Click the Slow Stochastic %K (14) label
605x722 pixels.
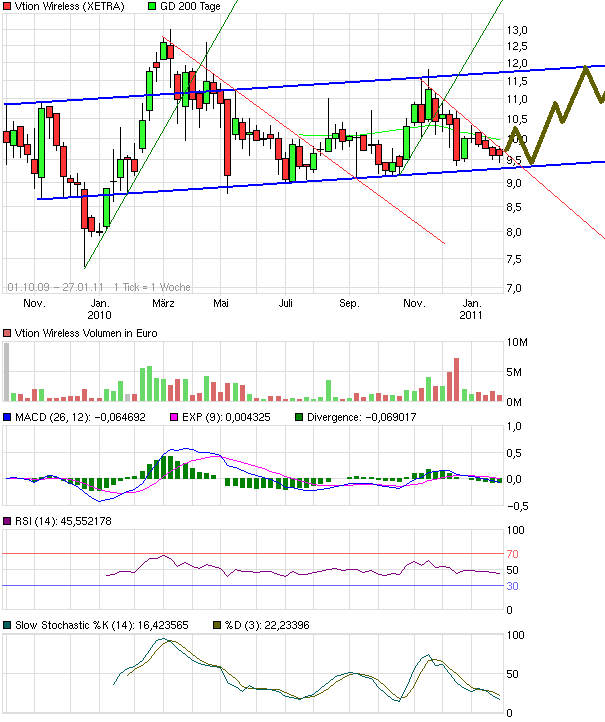102,625
